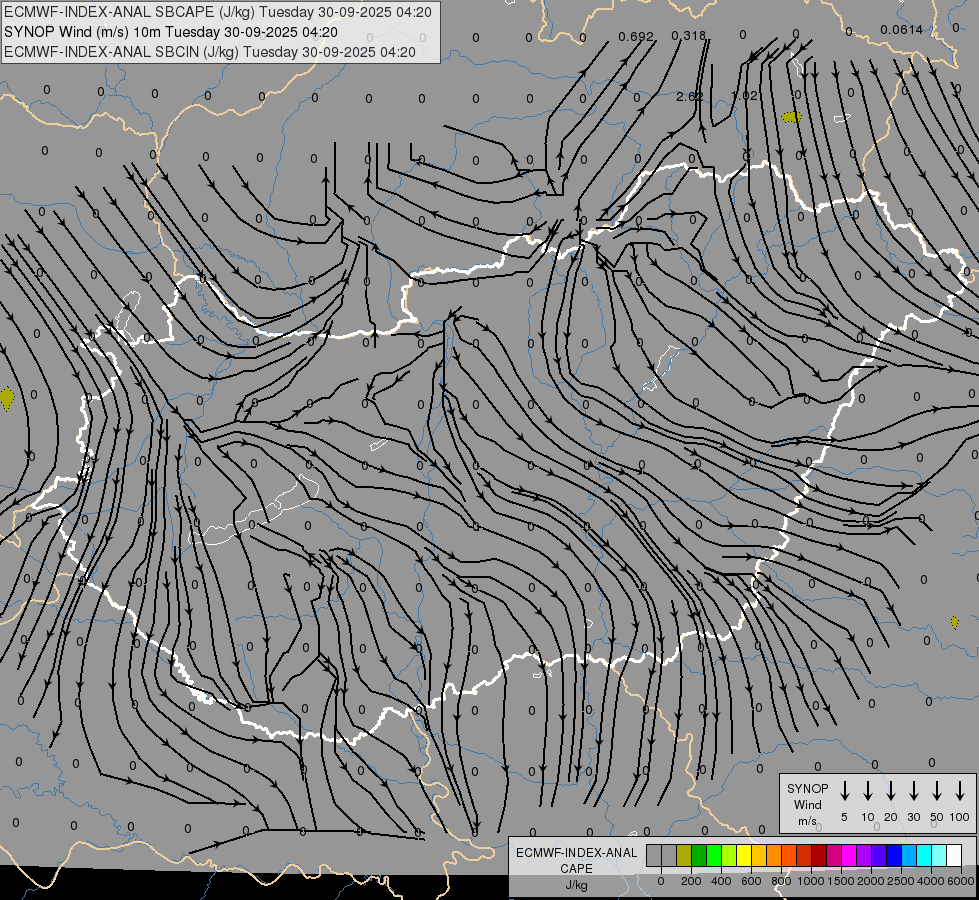Click the 600 tick label on colorbar
The width and height of the screenshot is (979, 900).
(751, 881)
